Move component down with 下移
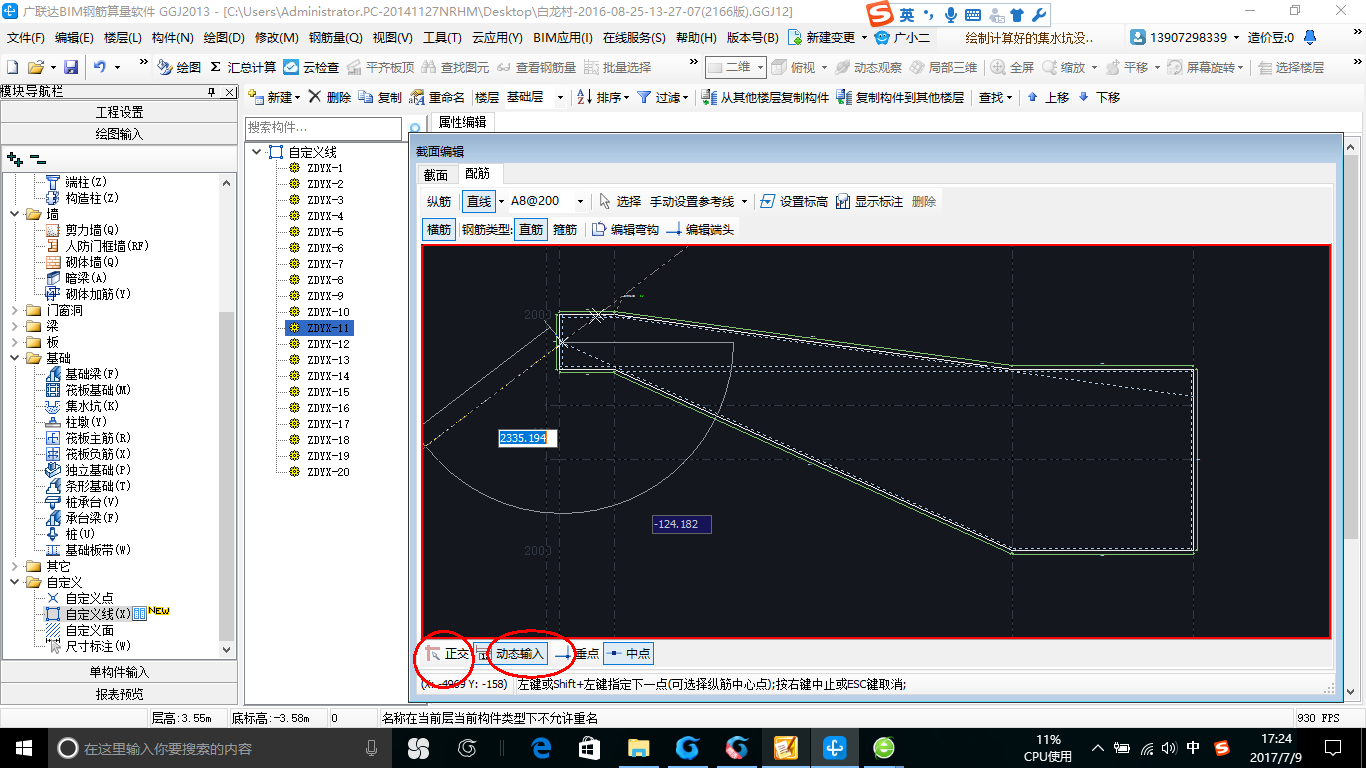 click(x=1098, y=97)
